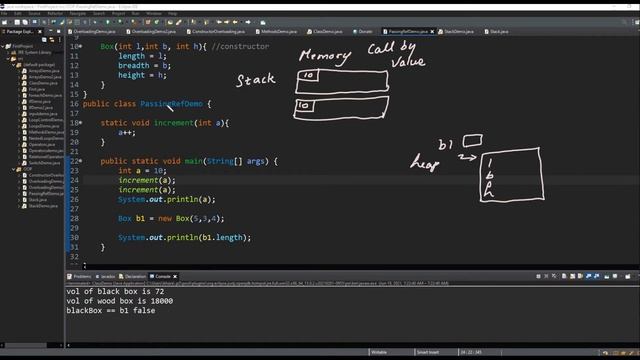Expand the JRE System Library node
This screenshot has height=360, width=640.
tap(9, 53)
